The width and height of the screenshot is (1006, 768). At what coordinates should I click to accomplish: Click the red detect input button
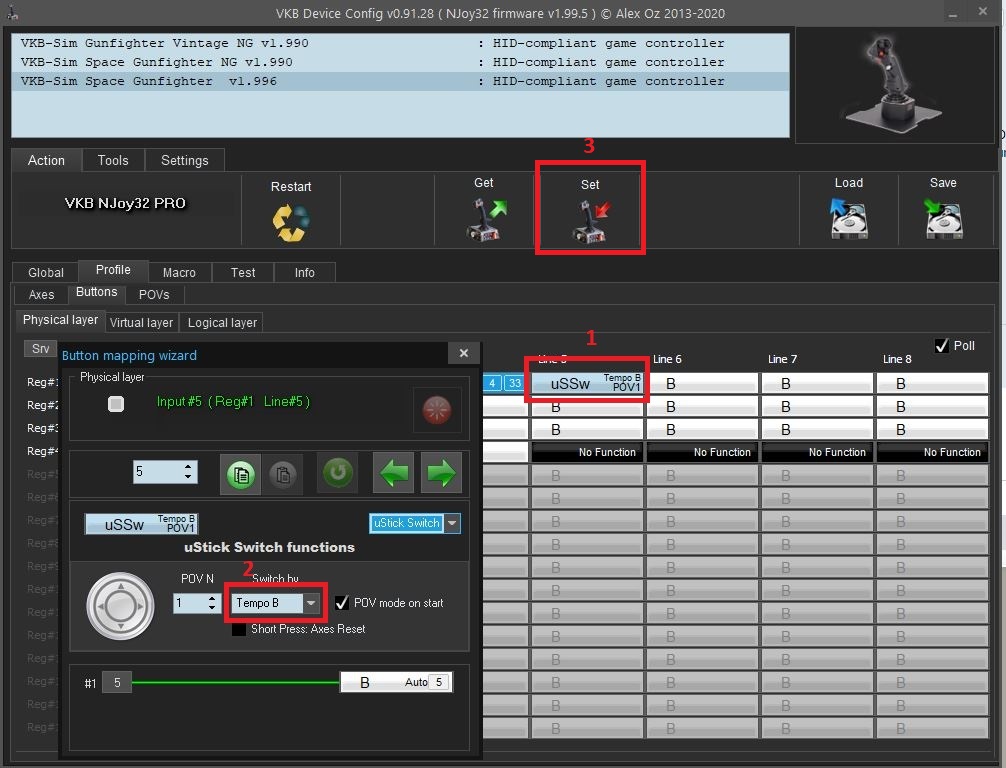pyautogui.click(x=437, y=410)
